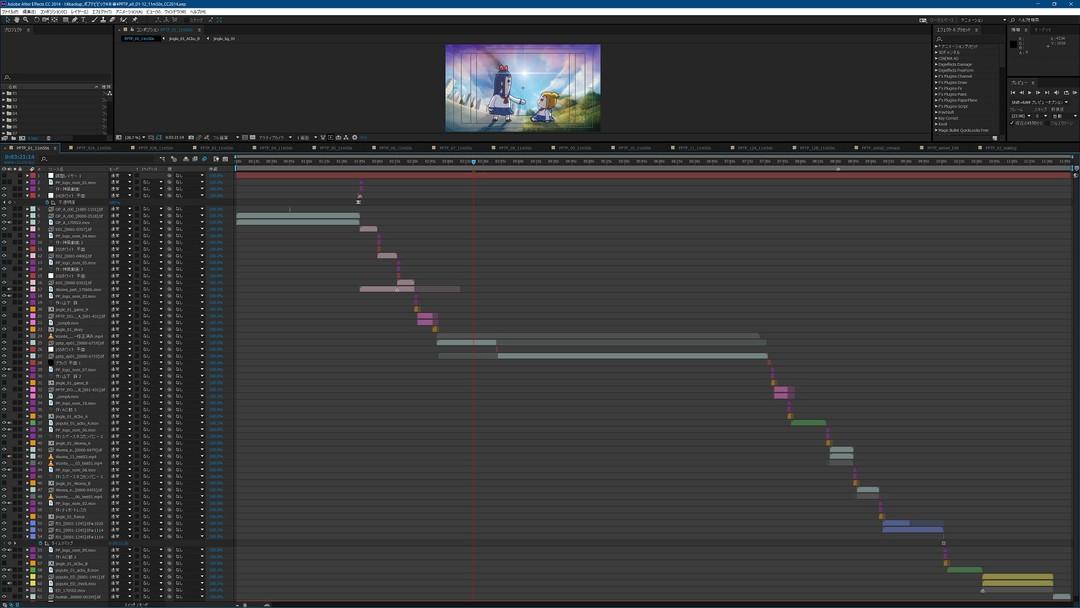Mute audio speaker on layer 7
Image resolution: width=1080 pixels, height=608 pixels.
[9, 222]
